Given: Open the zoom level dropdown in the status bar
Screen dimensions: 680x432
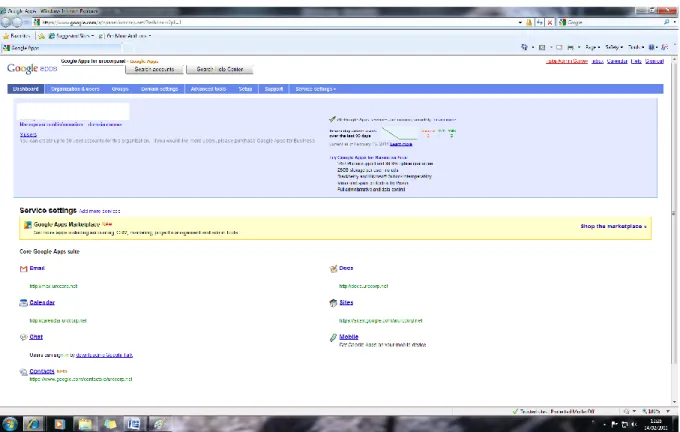Looking at the screenshot, I should click(x=668, y=411).
